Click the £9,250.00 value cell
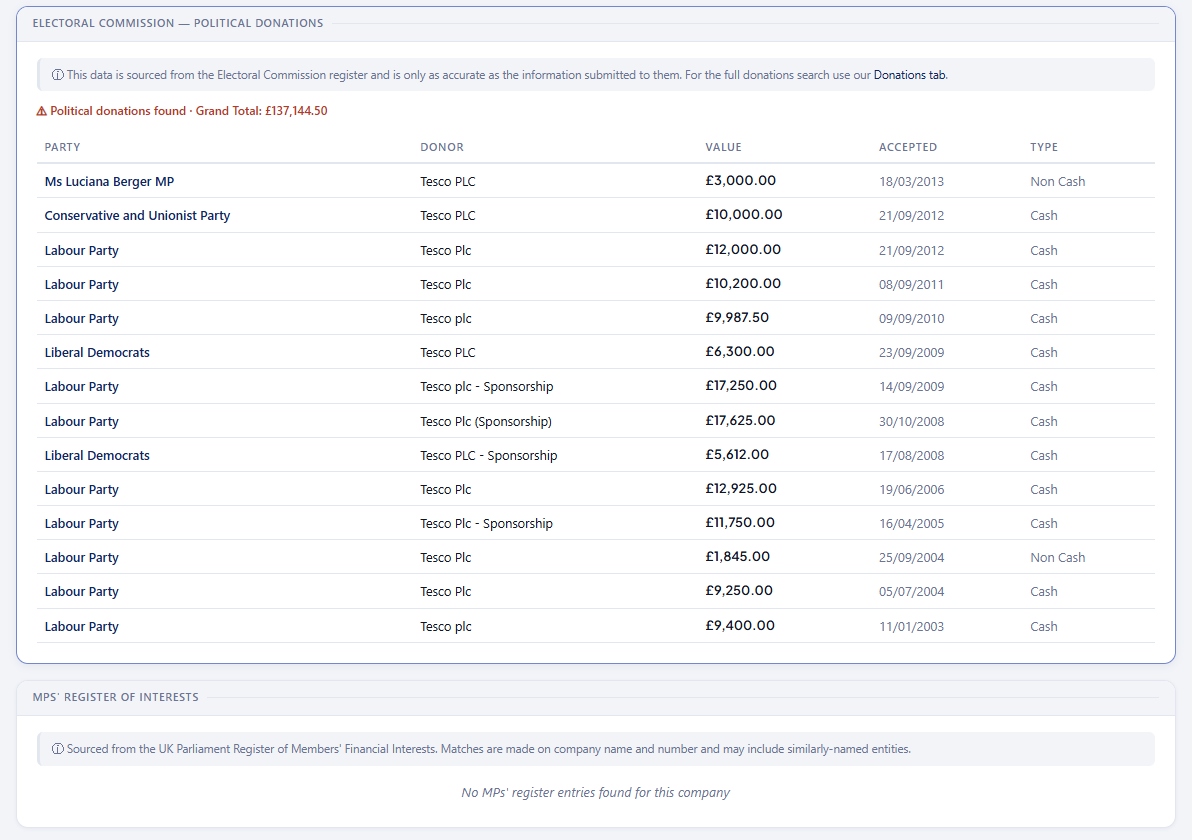 [739, 591]
